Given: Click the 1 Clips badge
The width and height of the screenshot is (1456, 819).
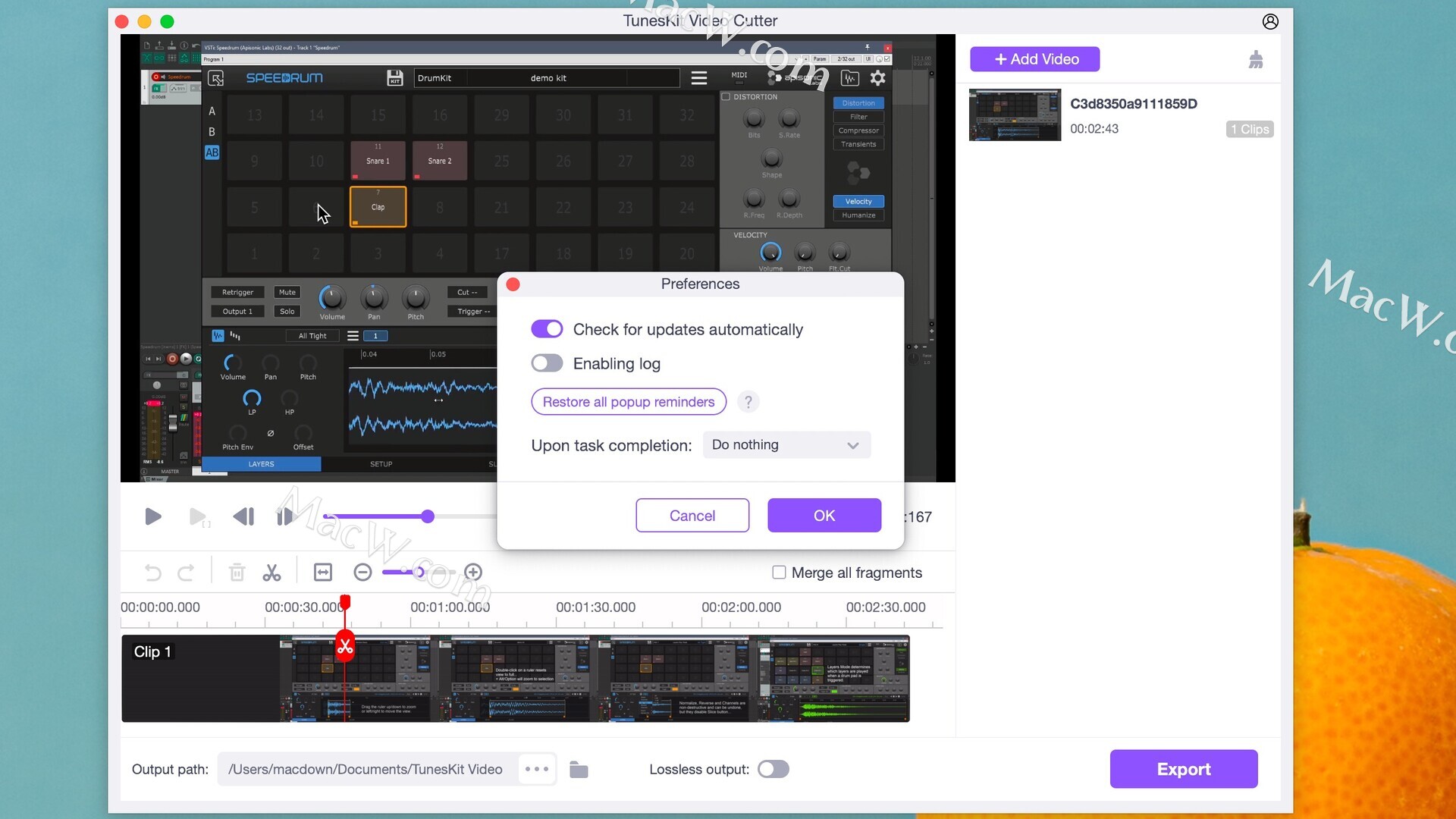Looking at the screenshot, I should [x=1250, y=130].
